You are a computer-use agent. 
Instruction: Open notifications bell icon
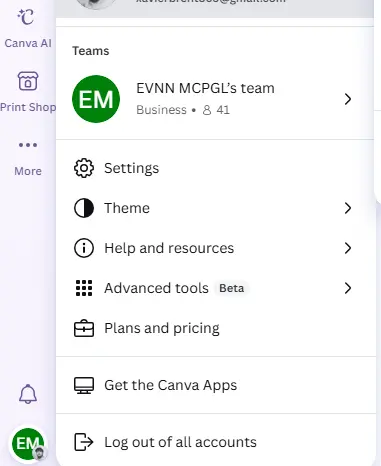(28, 394)
